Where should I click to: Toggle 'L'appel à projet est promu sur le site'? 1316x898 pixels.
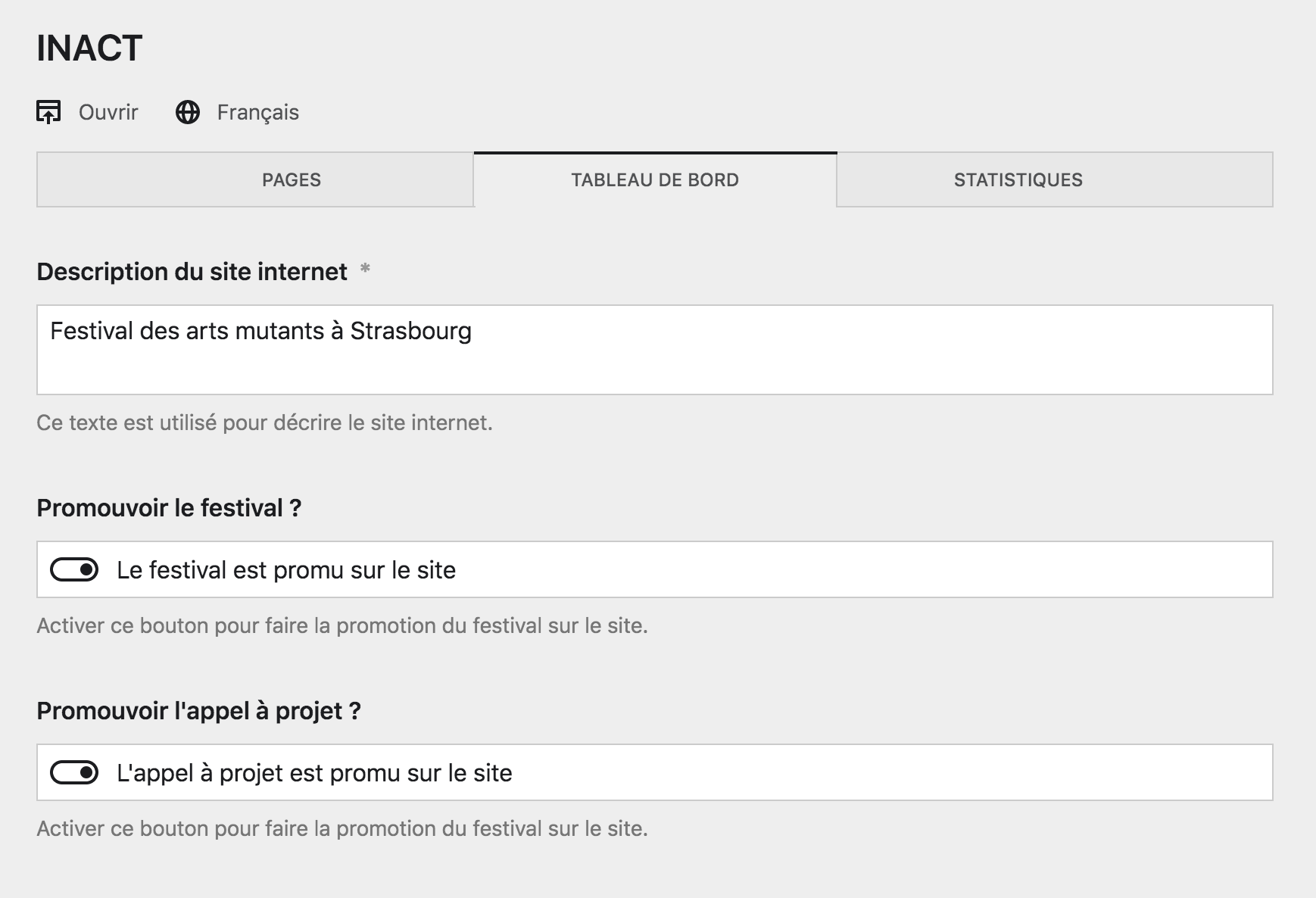[x=74, y=773]
